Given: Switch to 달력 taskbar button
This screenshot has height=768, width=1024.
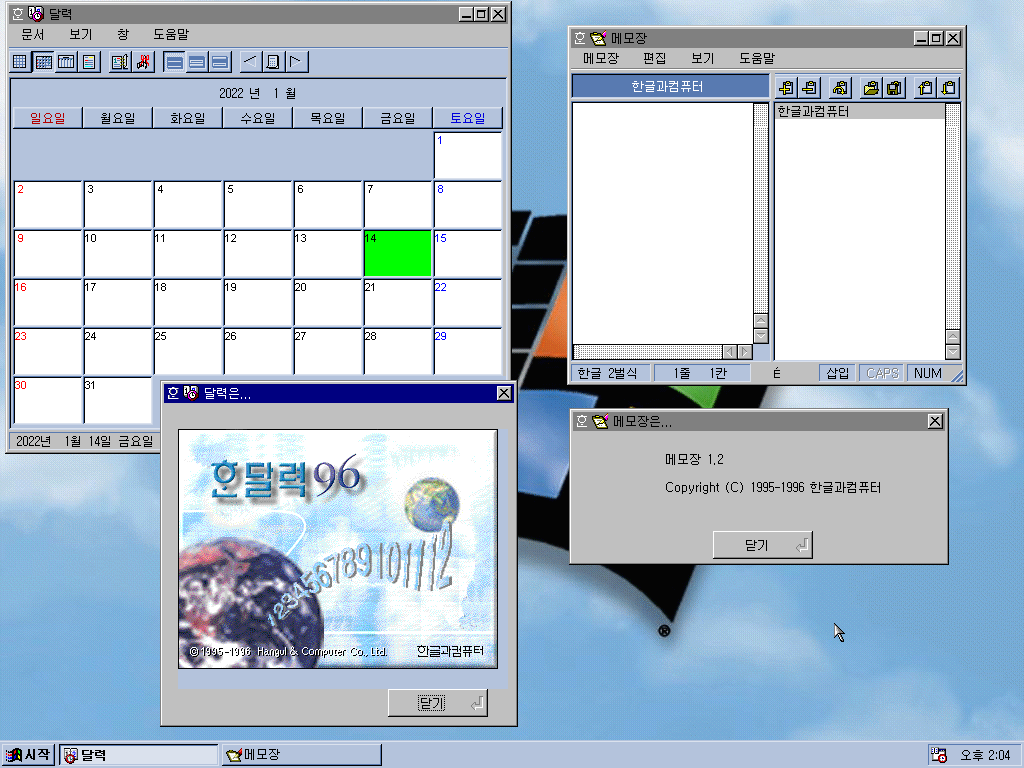Looking at the screenshot, I should (x=138, y=755).
